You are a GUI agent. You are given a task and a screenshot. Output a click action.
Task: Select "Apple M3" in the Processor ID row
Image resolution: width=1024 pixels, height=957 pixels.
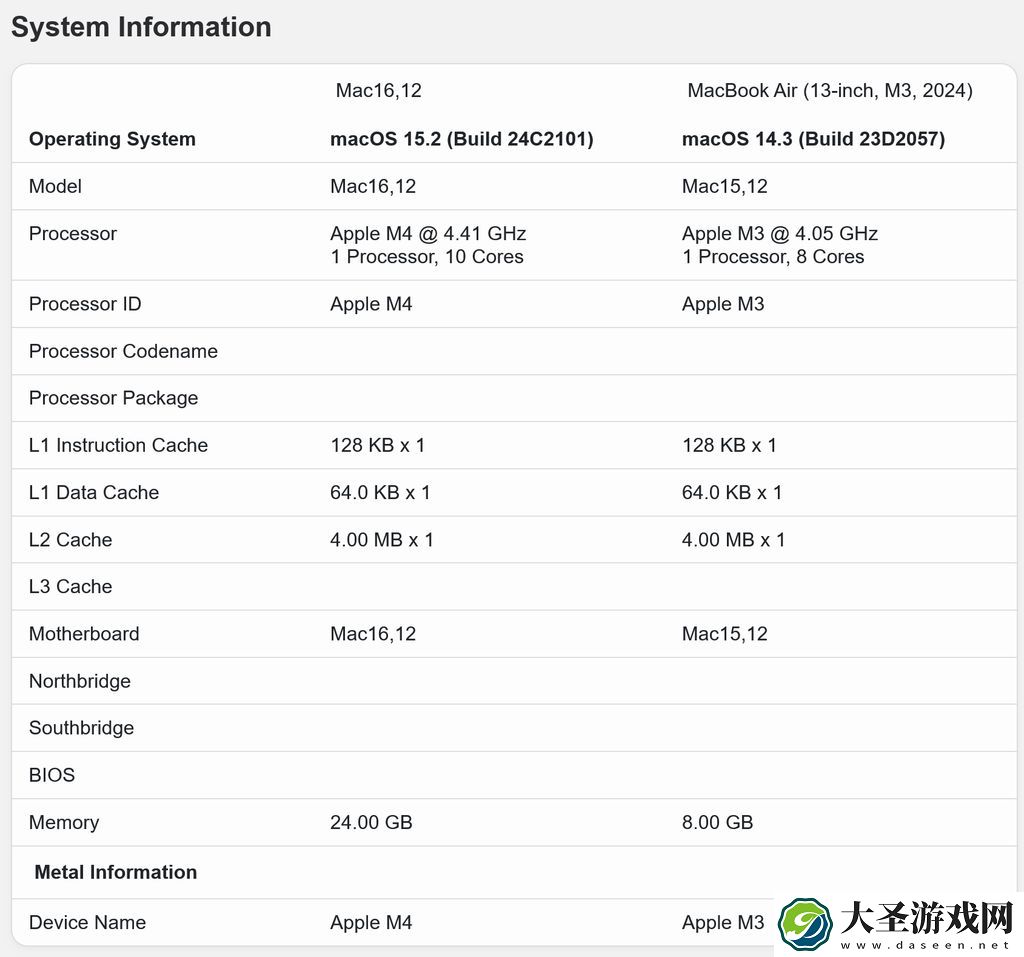click(723, 304)
